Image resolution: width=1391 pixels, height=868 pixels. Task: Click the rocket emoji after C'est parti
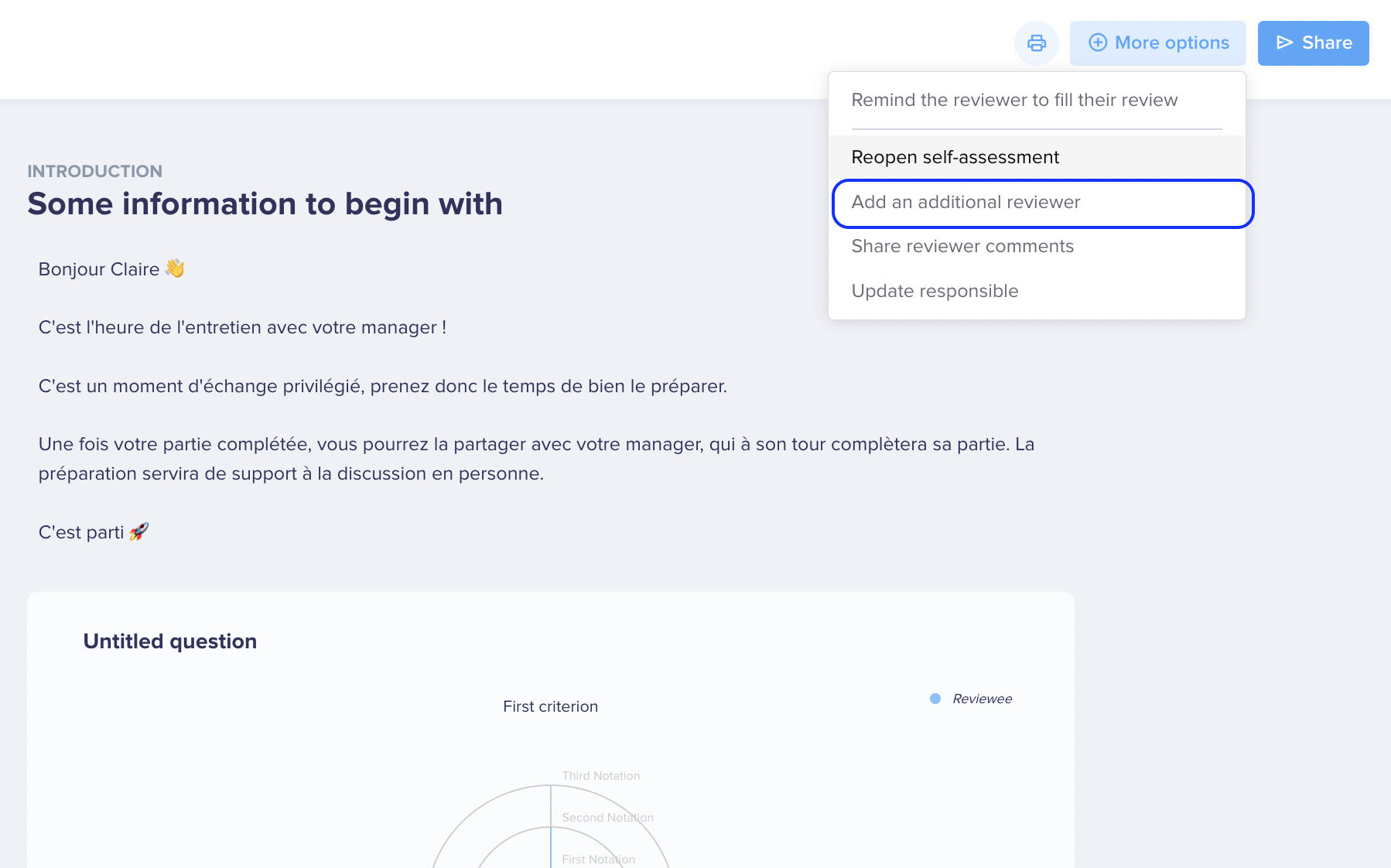click(x=138, y=532)
